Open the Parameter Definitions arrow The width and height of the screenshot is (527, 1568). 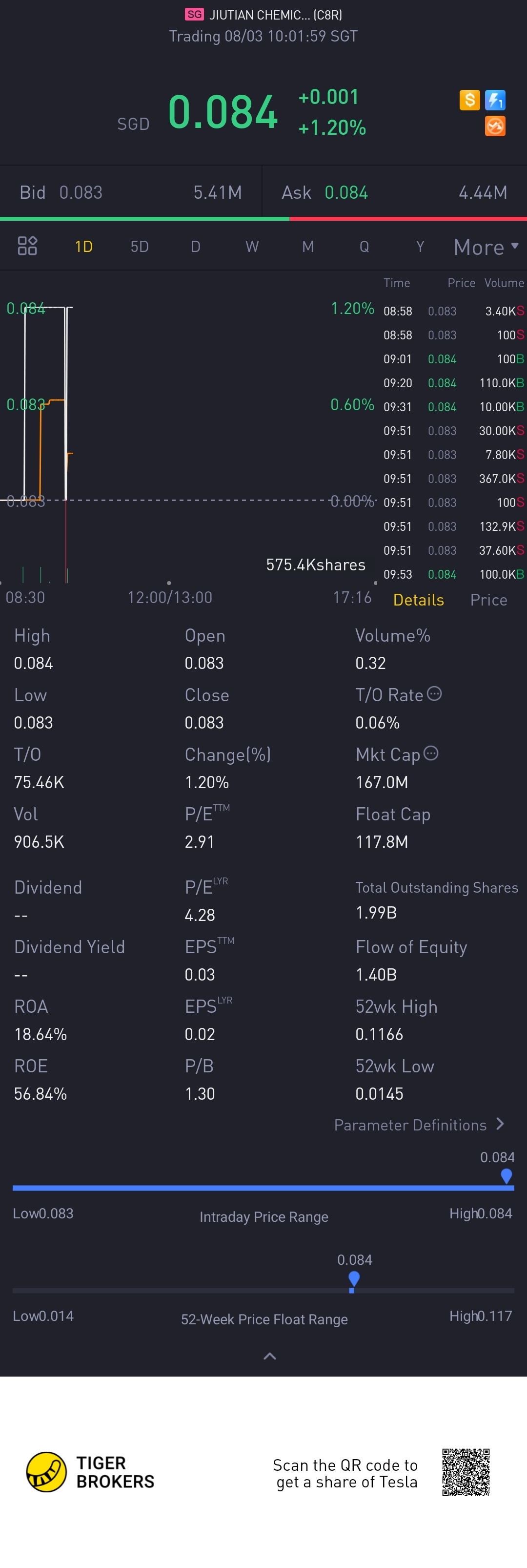click(500, 1124)
